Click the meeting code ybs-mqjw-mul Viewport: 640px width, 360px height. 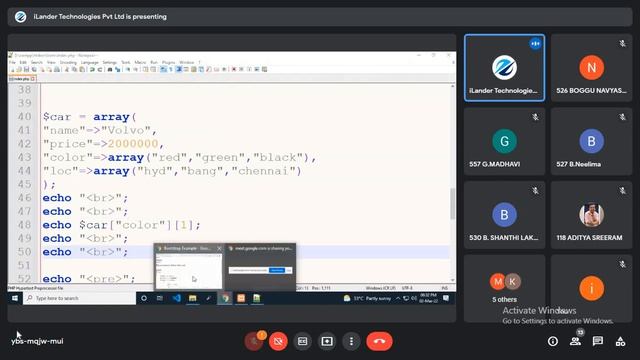coord(37,341)
